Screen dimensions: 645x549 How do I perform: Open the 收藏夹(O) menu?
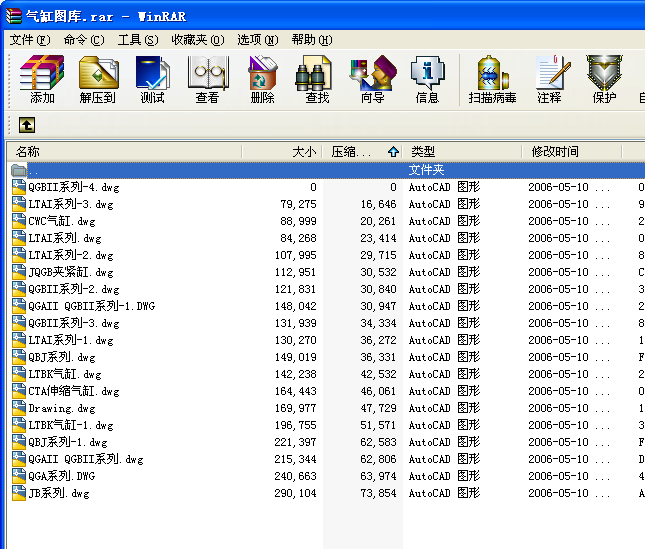(196, 40)
